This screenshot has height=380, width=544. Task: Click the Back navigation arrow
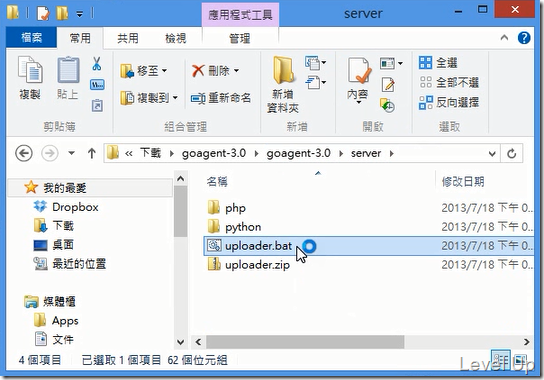point(24,153)
